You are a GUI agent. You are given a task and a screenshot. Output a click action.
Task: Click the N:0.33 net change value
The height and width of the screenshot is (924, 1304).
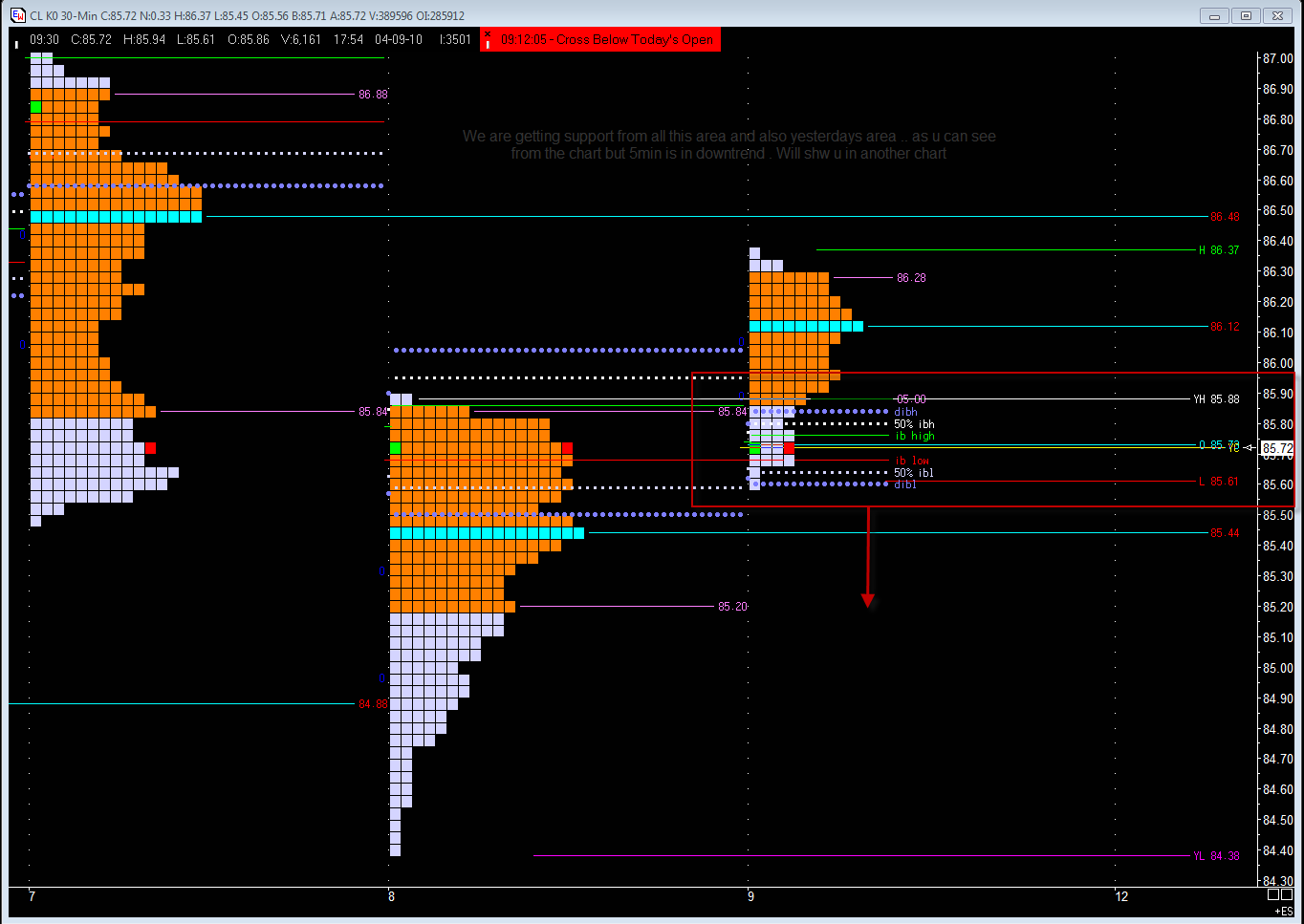pos(155,15)
